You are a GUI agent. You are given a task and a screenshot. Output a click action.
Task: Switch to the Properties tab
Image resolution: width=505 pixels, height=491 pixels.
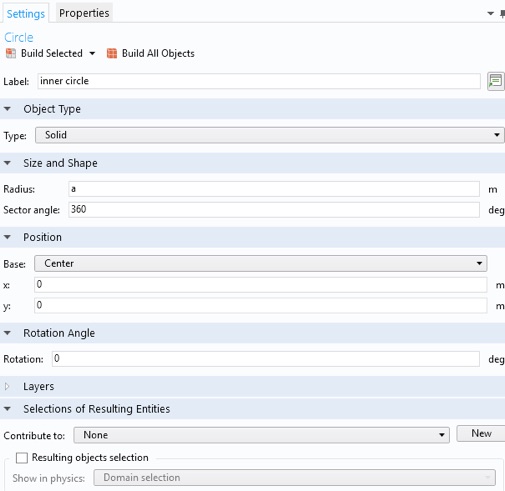point(84,13)
